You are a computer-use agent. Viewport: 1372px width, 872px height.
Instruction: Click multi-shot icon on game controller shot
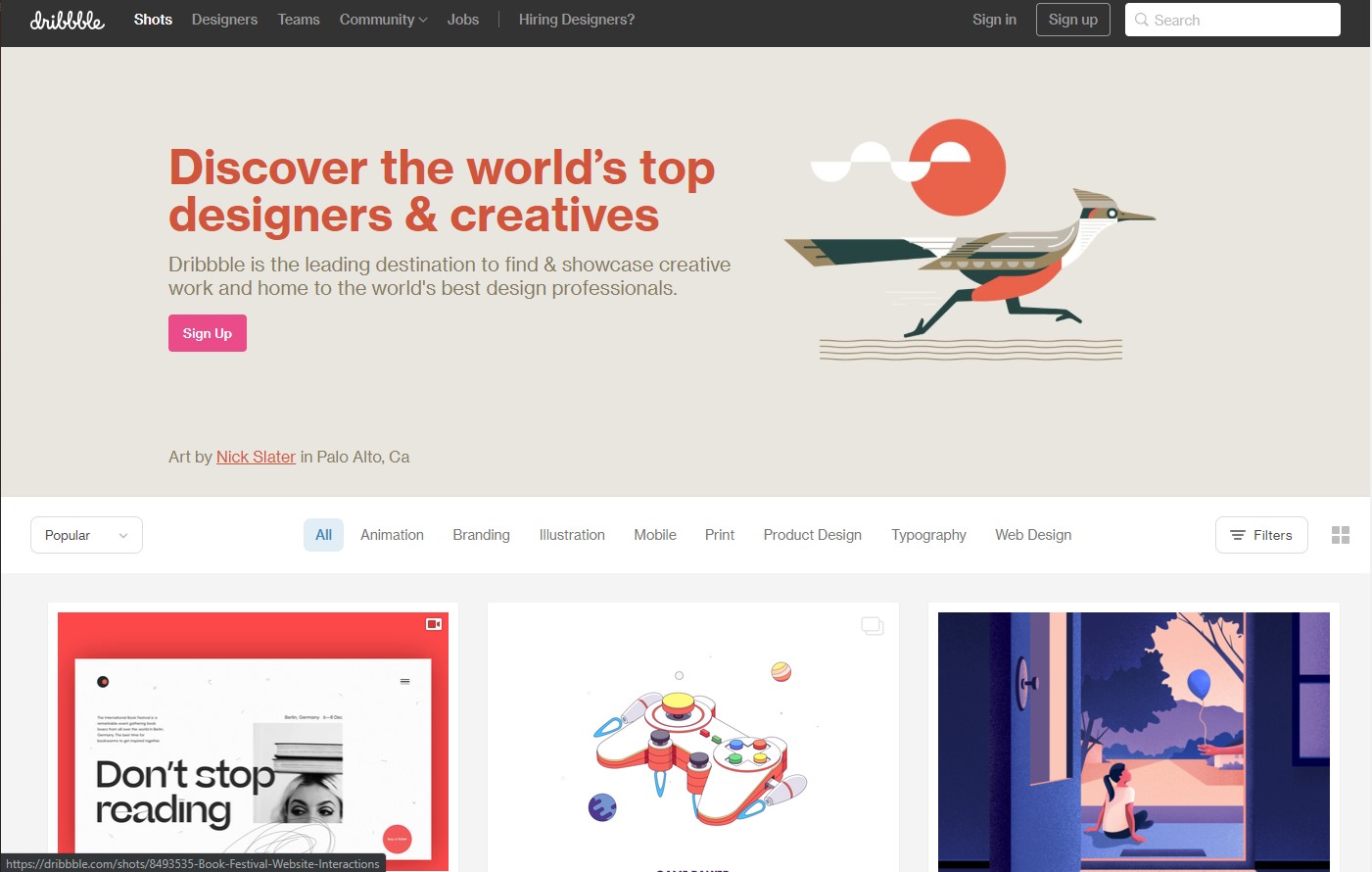[873, 626]
